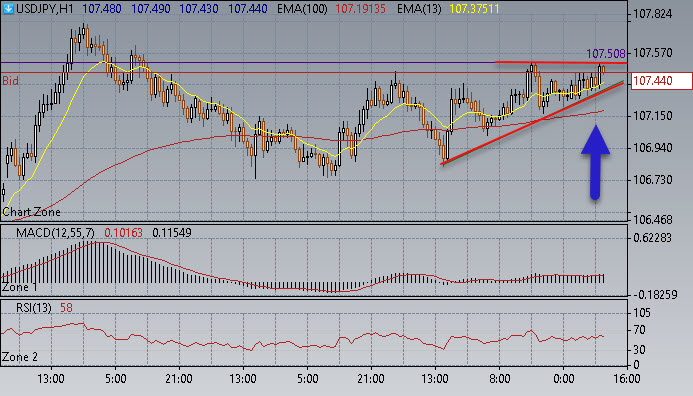
Task: Click the blue download arrow icon beside USDJPY
Action: [8, 8]
